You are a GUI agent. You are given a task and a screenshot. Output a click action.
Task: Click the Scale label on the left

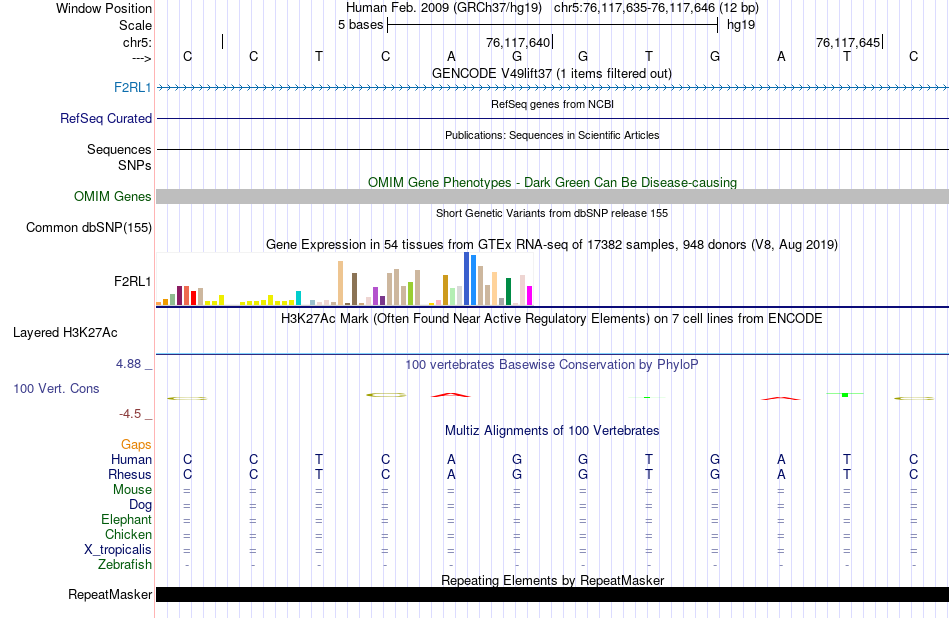pos(136,25)
